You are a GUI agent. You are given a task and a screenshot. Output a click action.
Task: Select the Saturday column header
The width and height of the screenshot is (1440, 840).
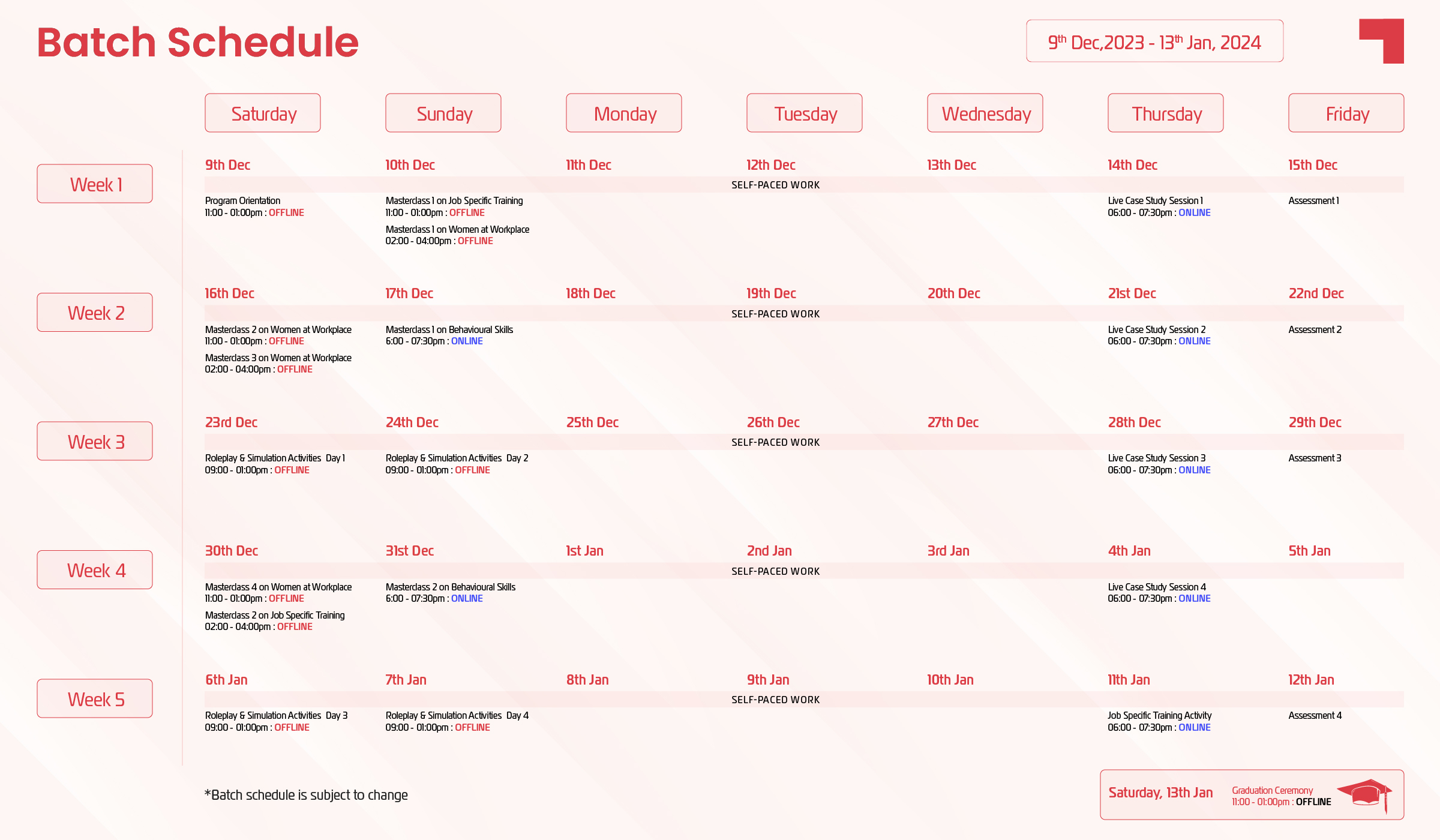pos(263,113)
